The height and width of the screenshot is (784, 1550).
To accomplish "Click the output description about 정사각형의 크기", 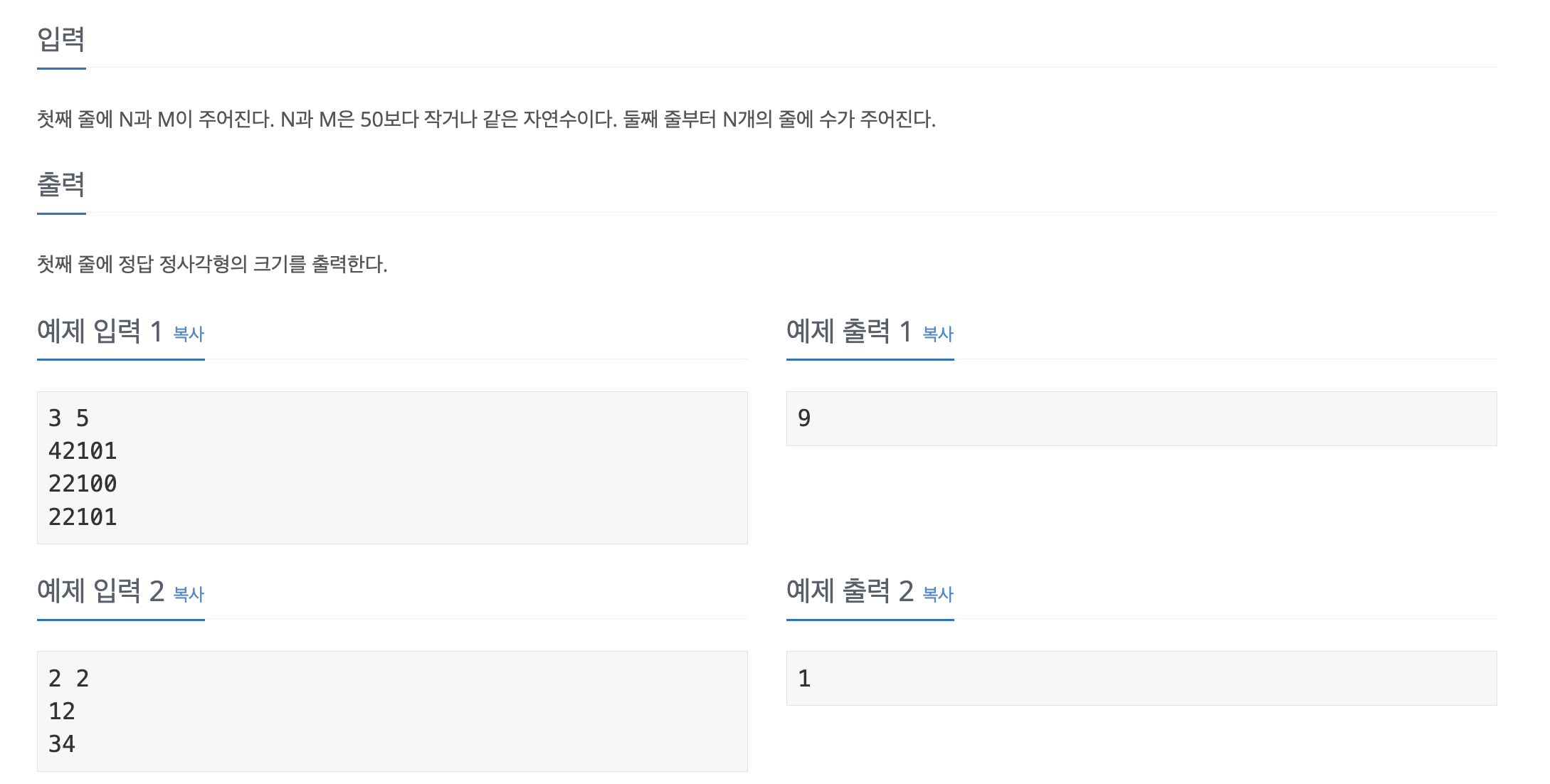I will point(212,264).
